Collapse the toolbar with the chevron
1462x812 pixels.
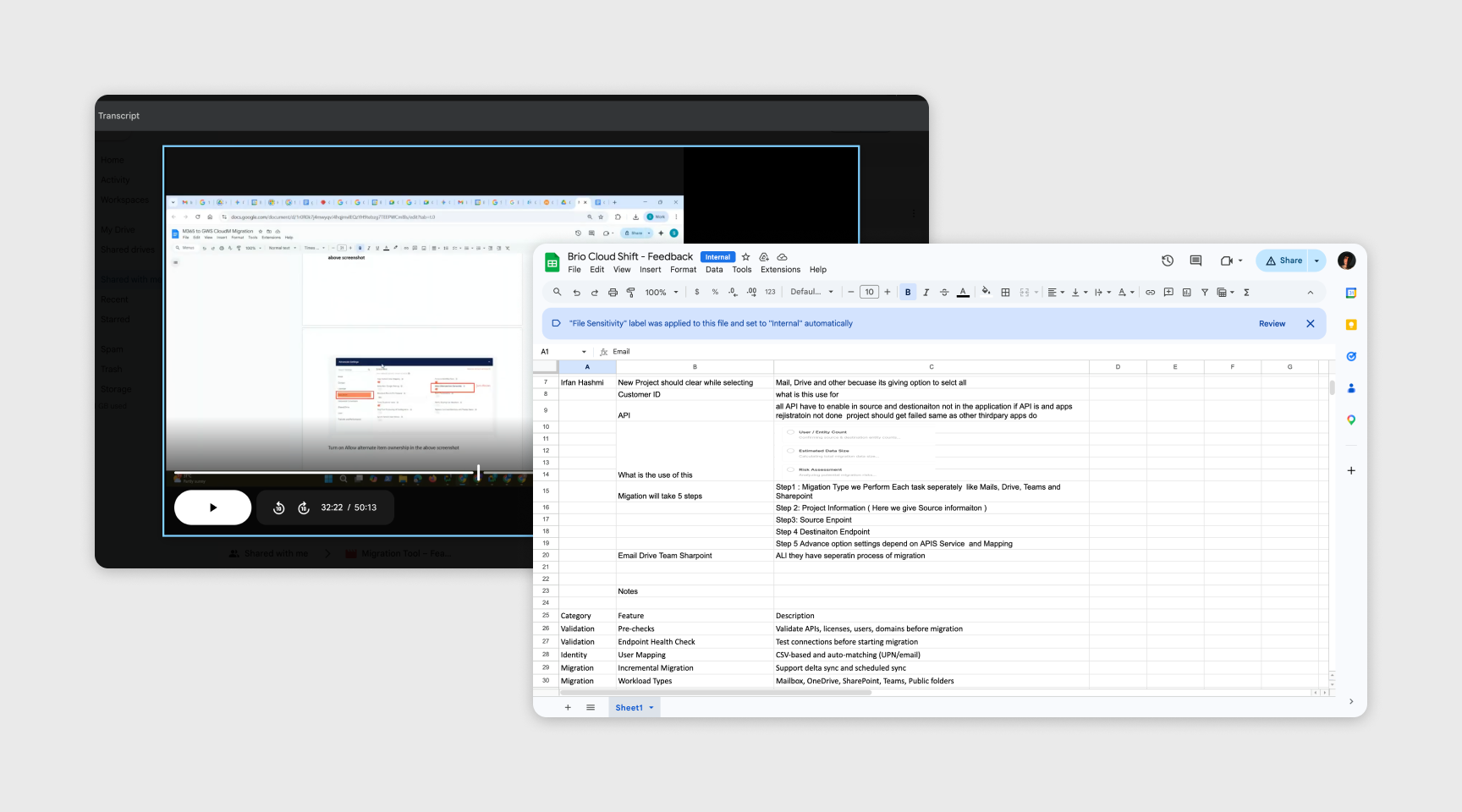[x=1311, y=292]
